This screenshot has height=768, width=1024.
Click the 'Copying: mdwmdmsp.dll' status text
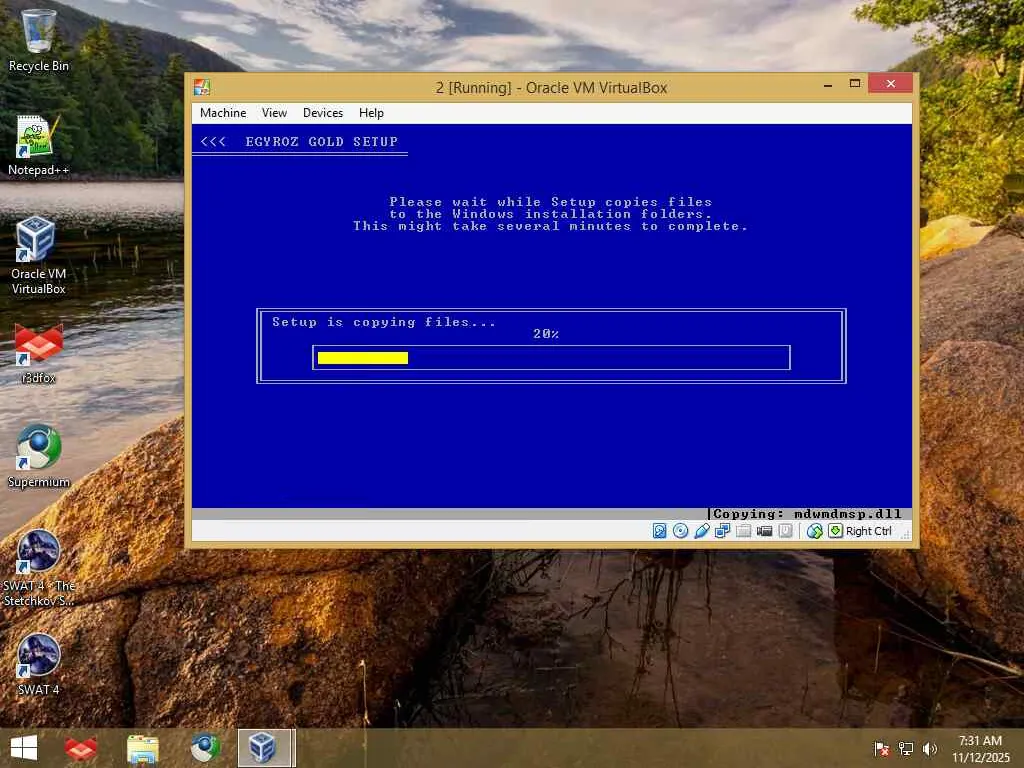[807, 514]
